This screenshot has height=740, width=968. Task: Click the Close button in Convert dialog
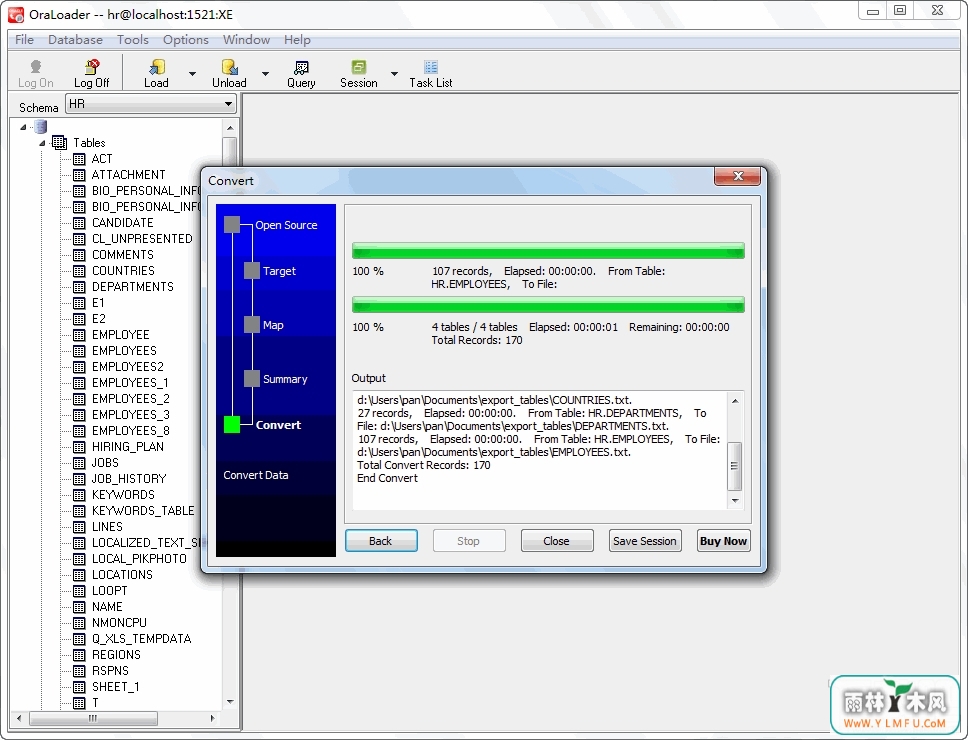[x=557, y=541]
